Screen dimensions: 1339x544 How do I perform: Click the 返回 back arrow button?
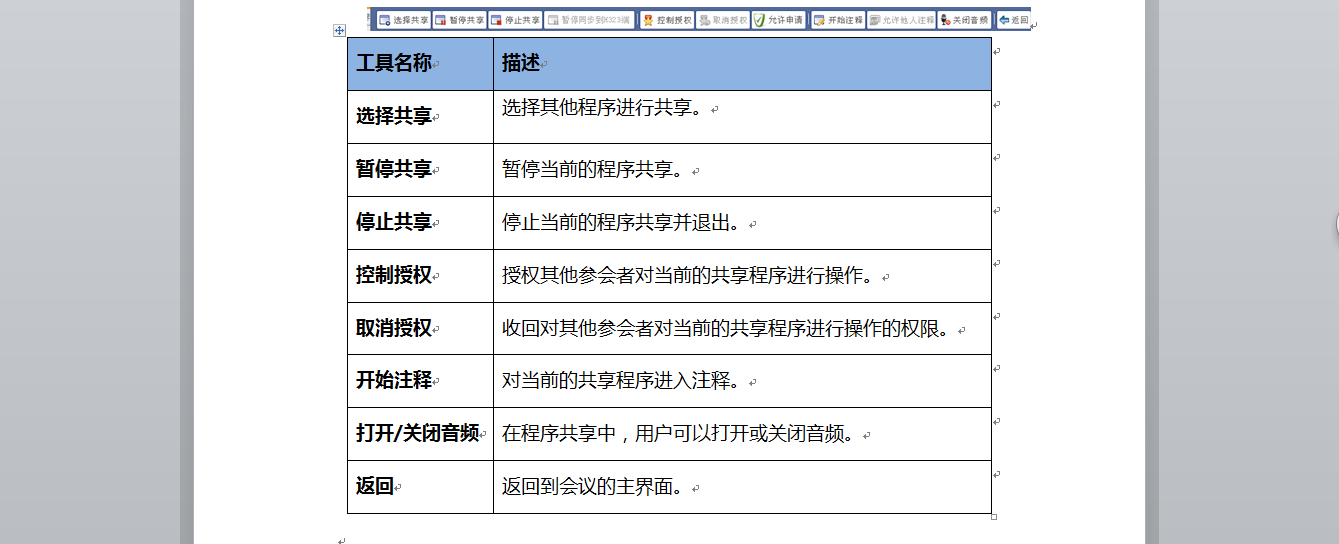tap(1013, 20)
